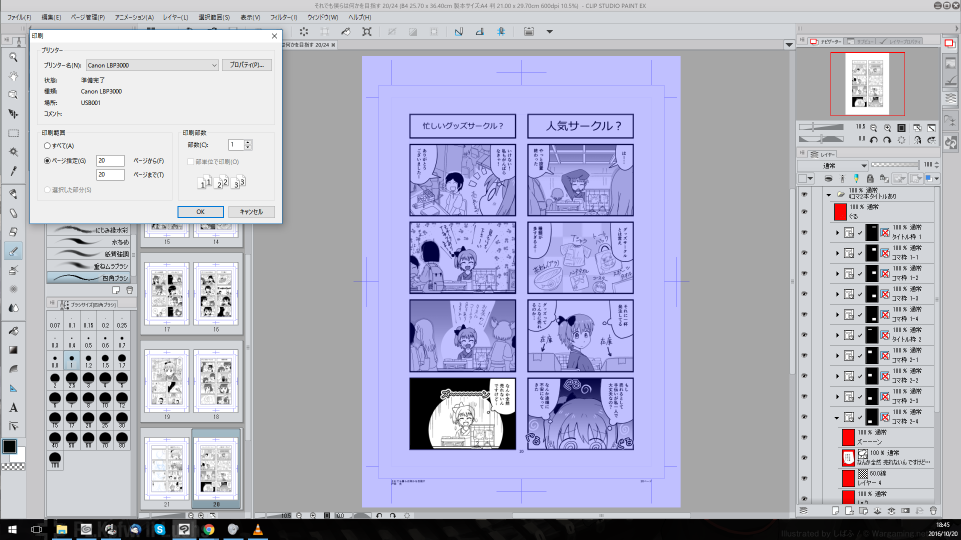Viewport: 961px width, 540px height.
Task: Select the Text tool in toolbar
Action: (x=14, y=407)
